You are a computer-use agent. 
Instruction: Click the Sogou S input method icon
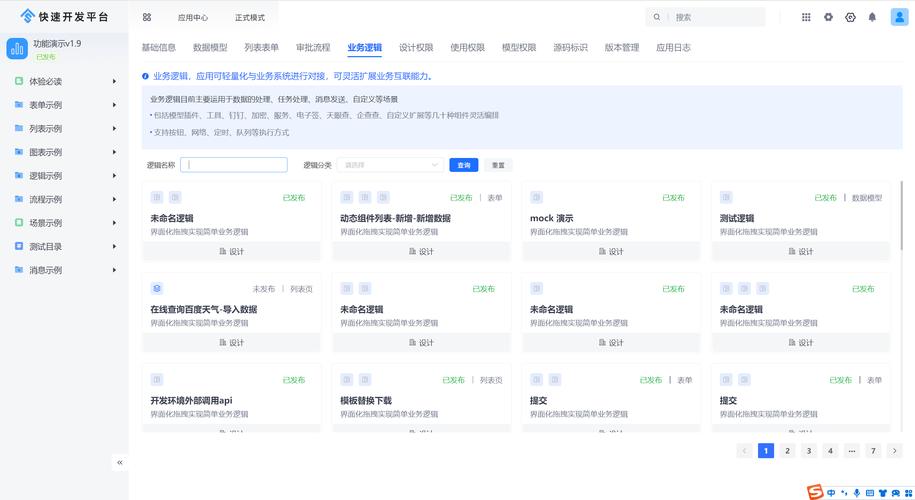click(815, 492)
